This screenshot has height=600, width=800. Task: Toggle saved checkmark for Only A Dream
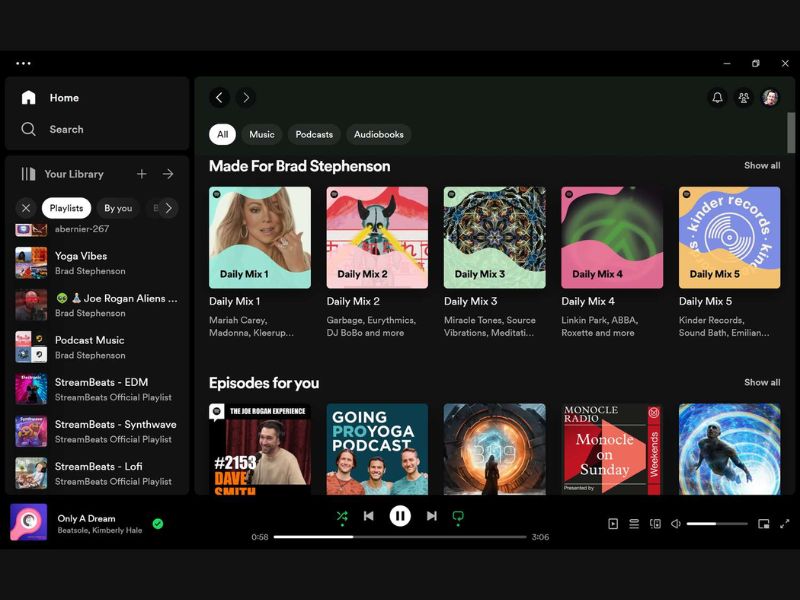tap(158, 523)
